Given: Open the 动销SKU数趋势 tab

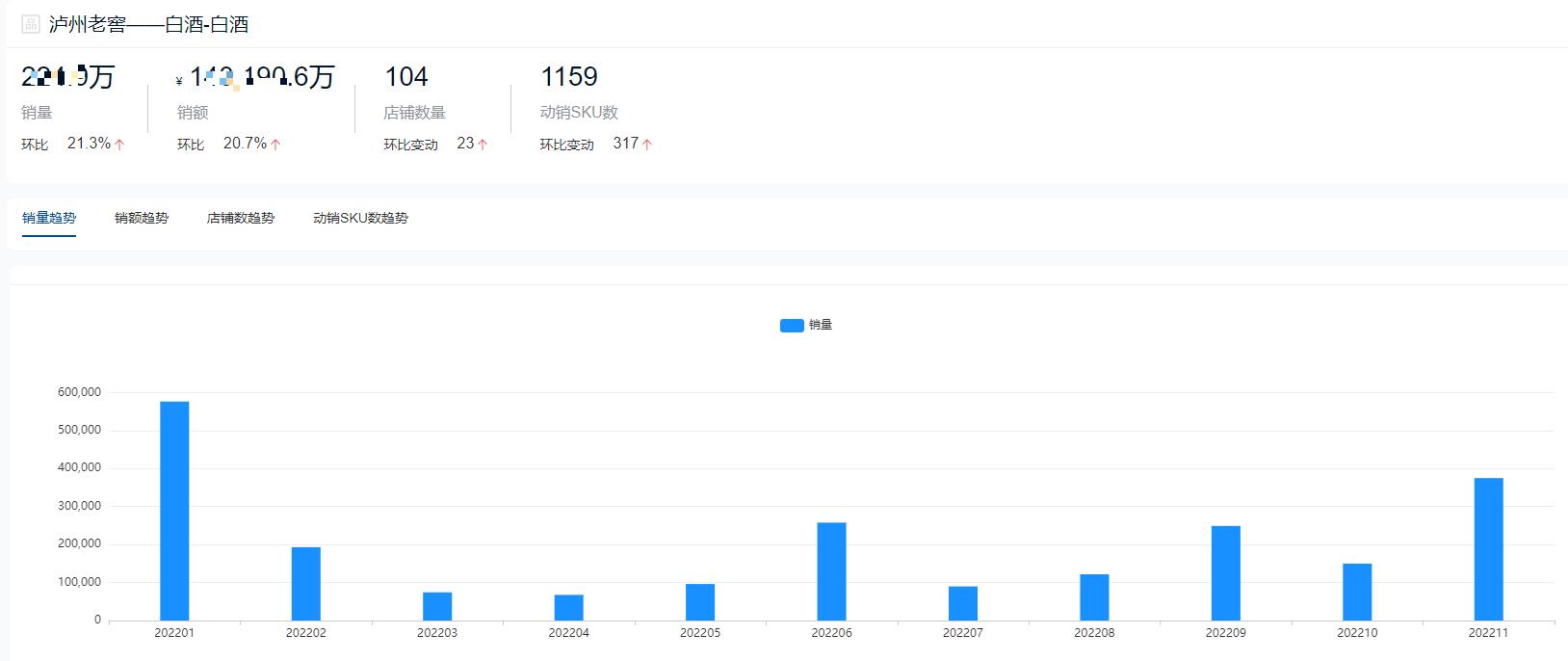Looking at the screenshot, I should point(360,218).
